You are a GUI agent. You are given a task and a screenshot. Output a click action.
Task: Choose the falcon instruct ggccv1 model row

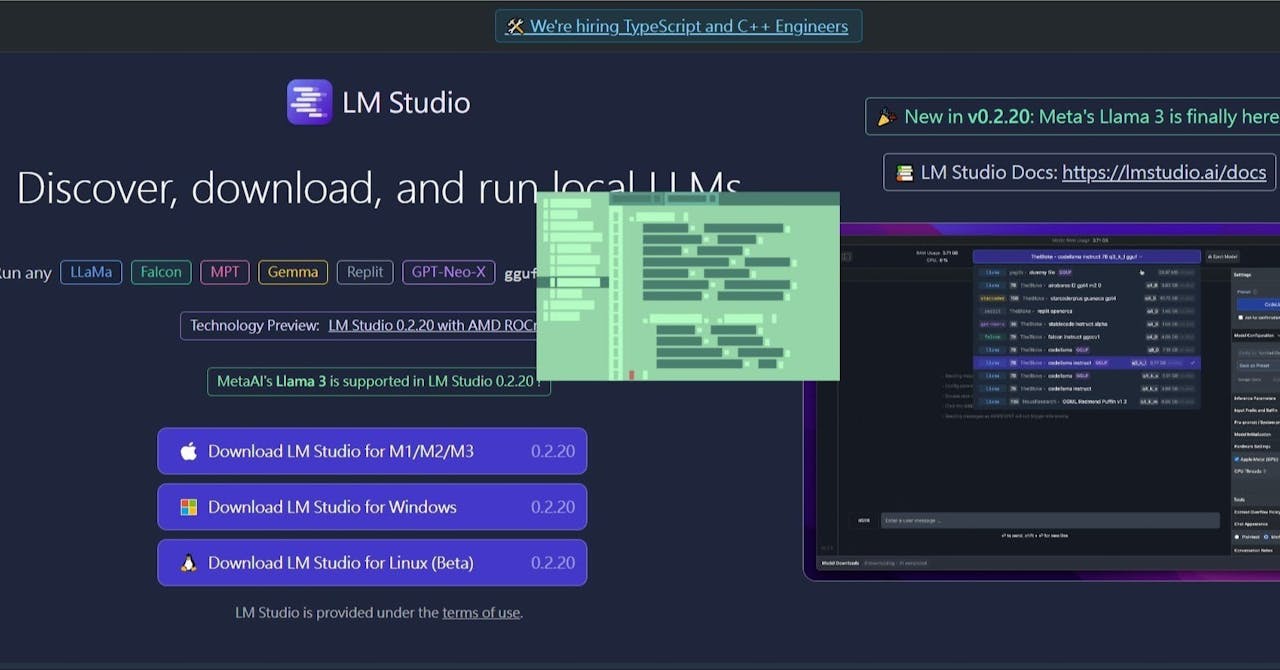tap(1087, 337)
